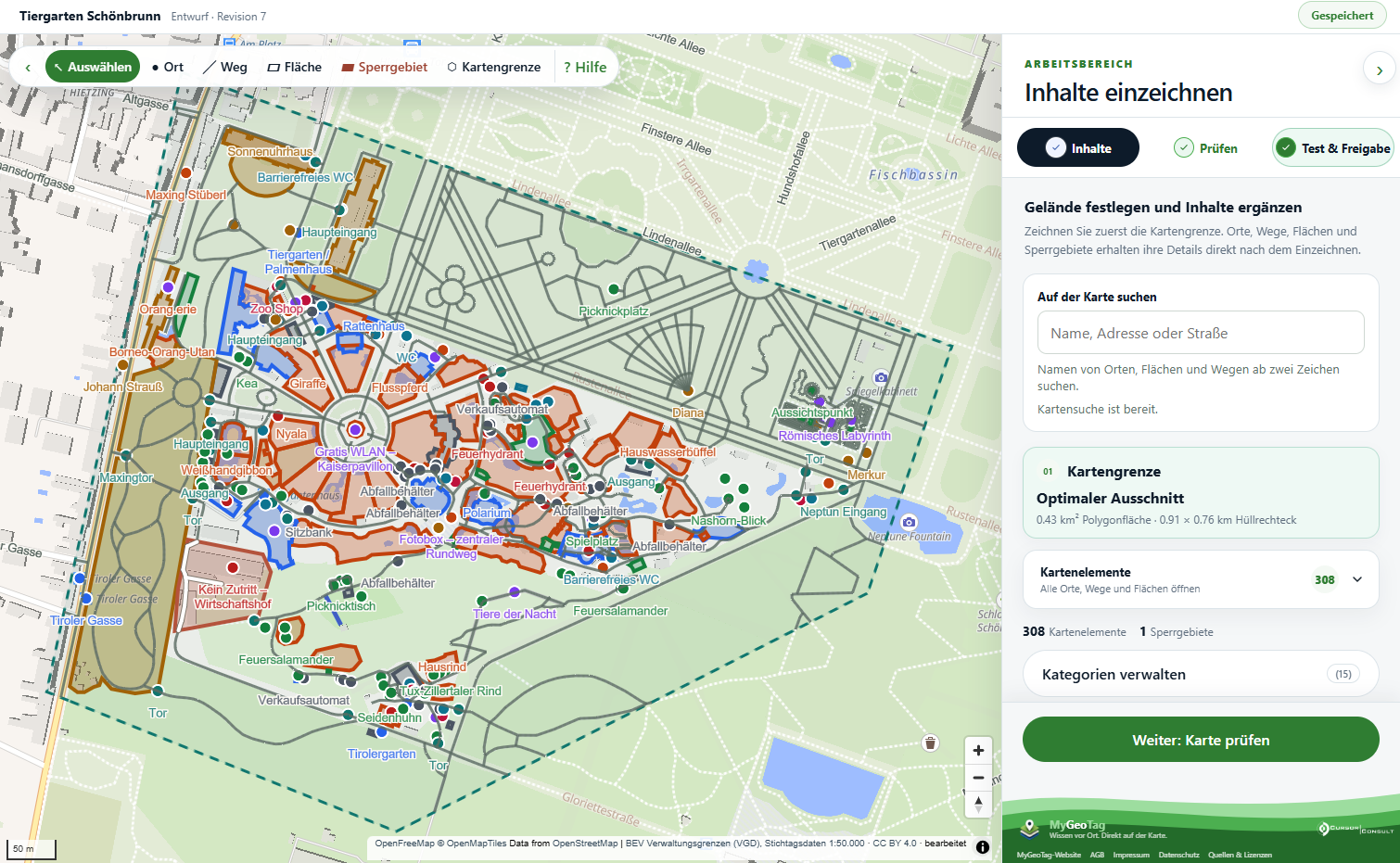Activate the Kartengrenze boundary tool
This screenshot has height=863, width=1400.
[494, 67]
